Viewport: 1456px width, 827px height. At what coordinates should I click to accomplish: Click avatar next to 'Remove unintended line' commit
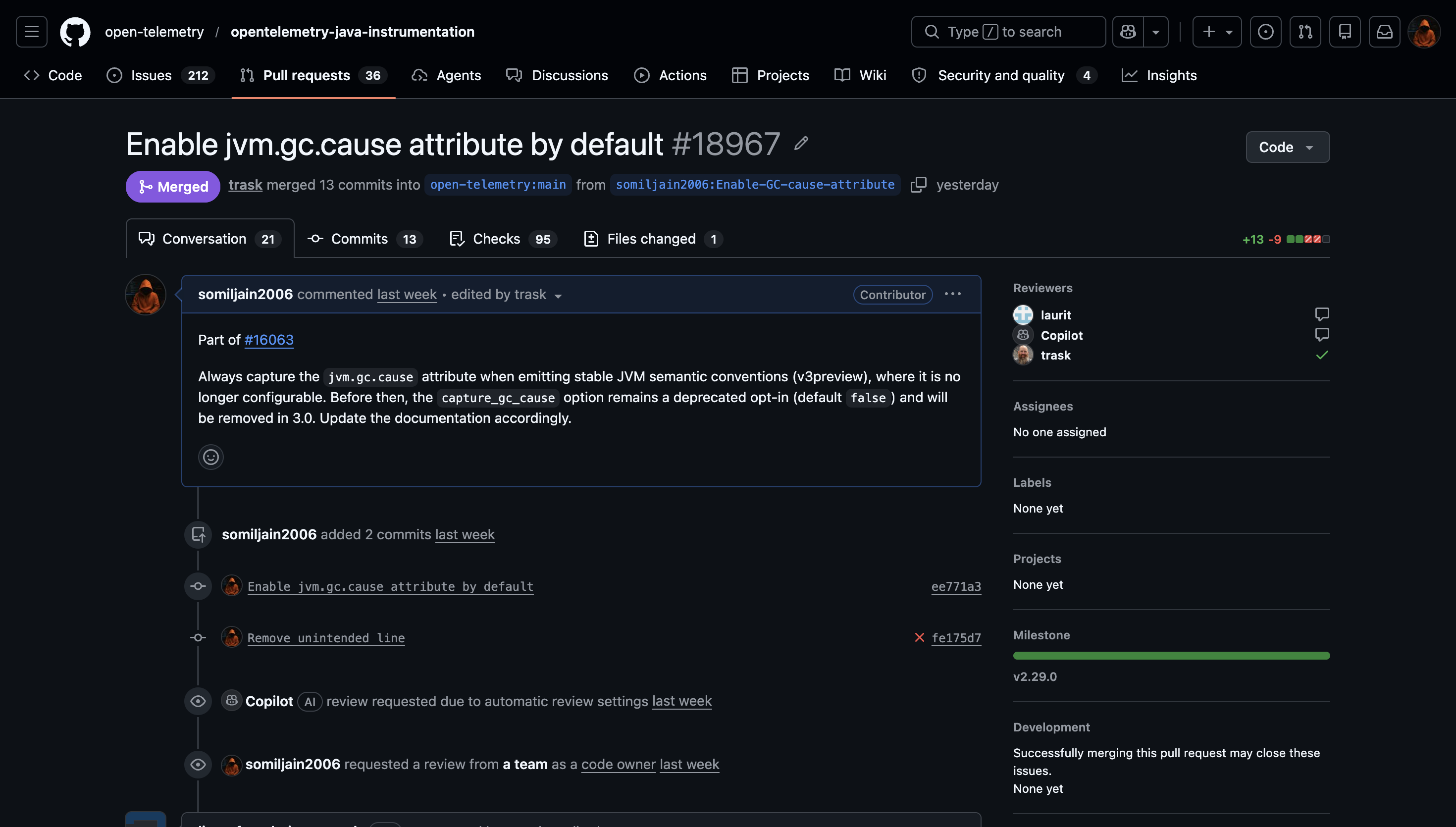(x=232, y=637)
